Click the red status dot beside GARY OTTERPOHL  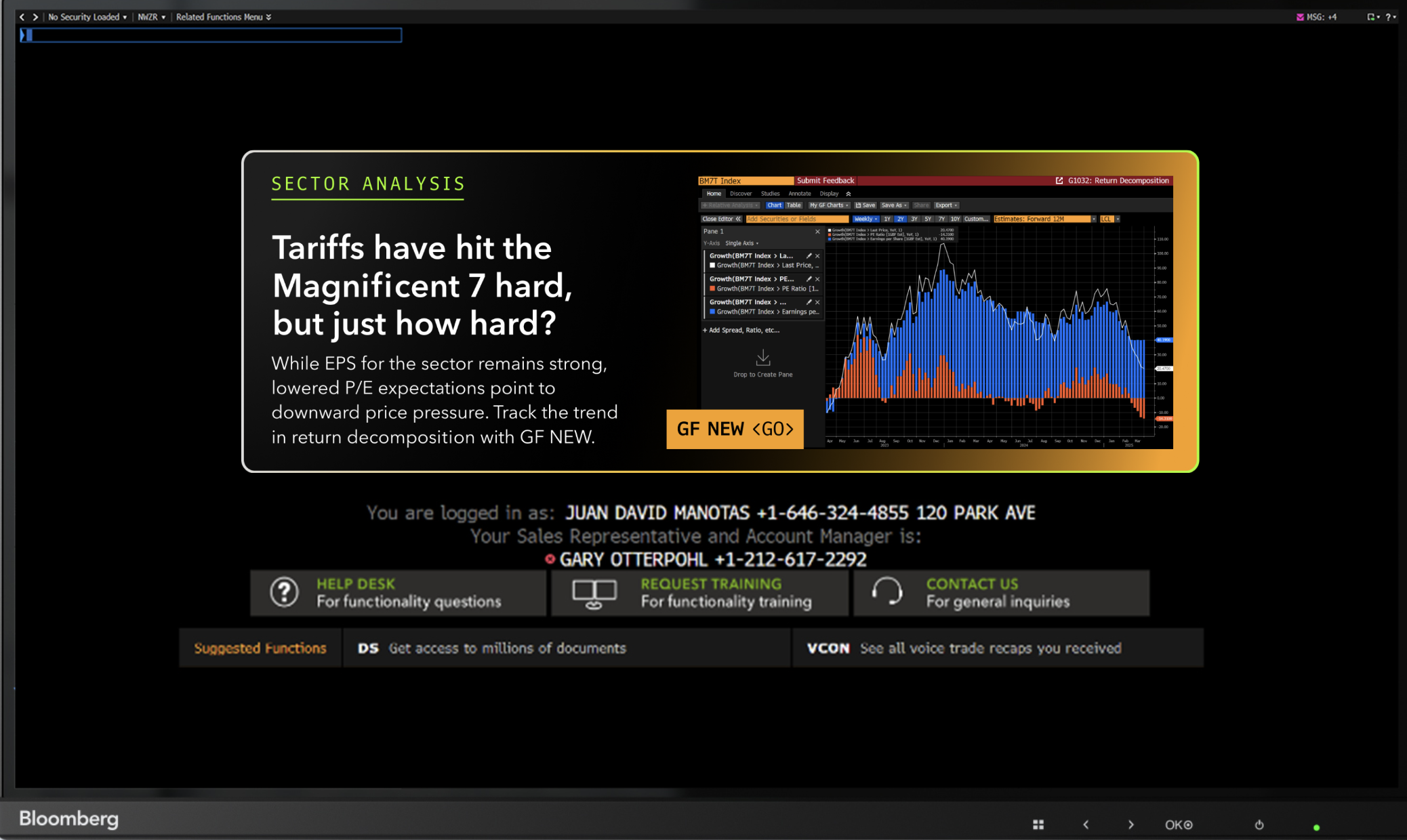[550, 559]
